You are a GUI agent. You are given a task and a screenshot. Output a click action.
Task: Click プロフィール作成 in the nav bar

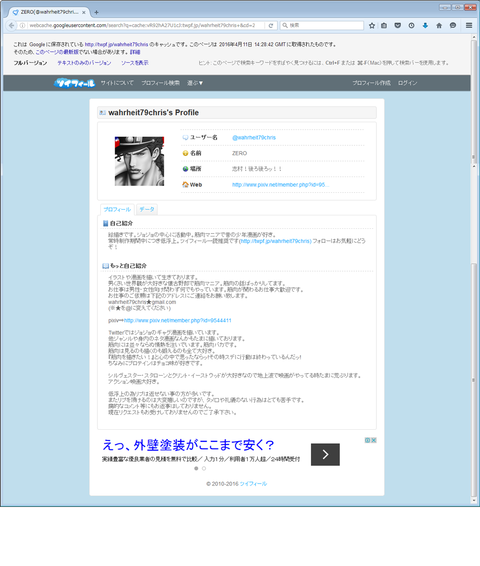[371, 83]
